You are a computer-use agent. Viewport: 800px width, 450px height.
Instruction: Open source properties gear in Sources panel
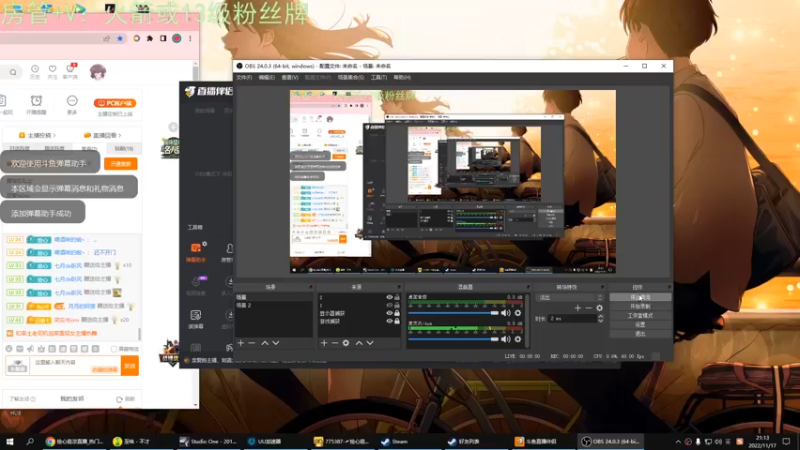coord(346,343)
